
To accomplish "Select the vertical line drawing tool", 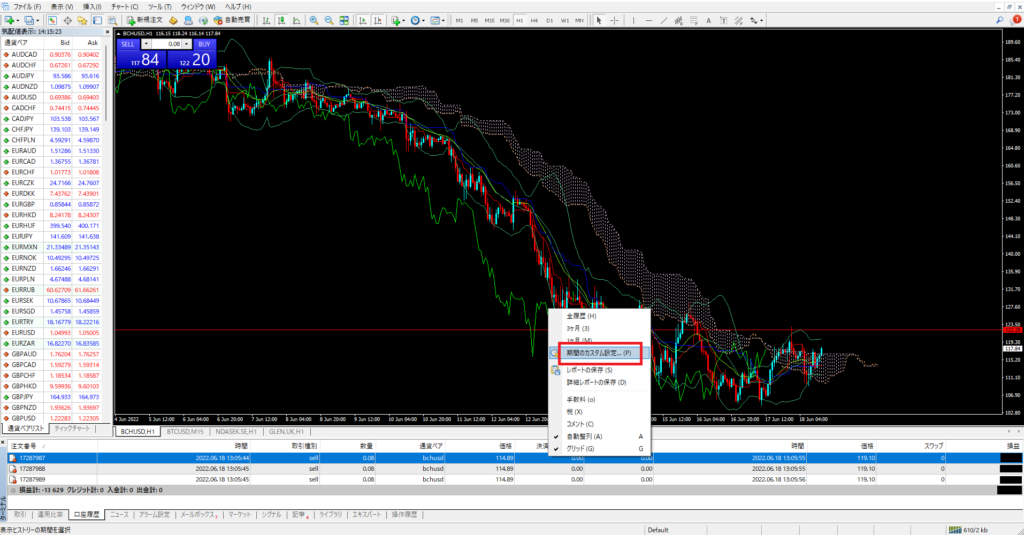I will coord(633,20).
